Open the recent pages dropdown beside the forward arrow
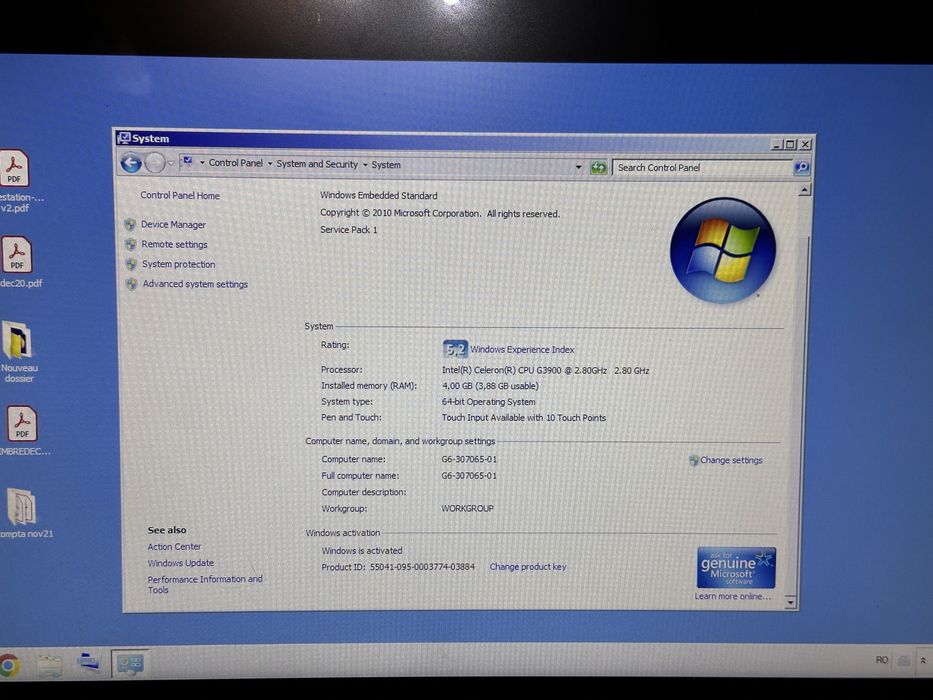 point(171,163)
